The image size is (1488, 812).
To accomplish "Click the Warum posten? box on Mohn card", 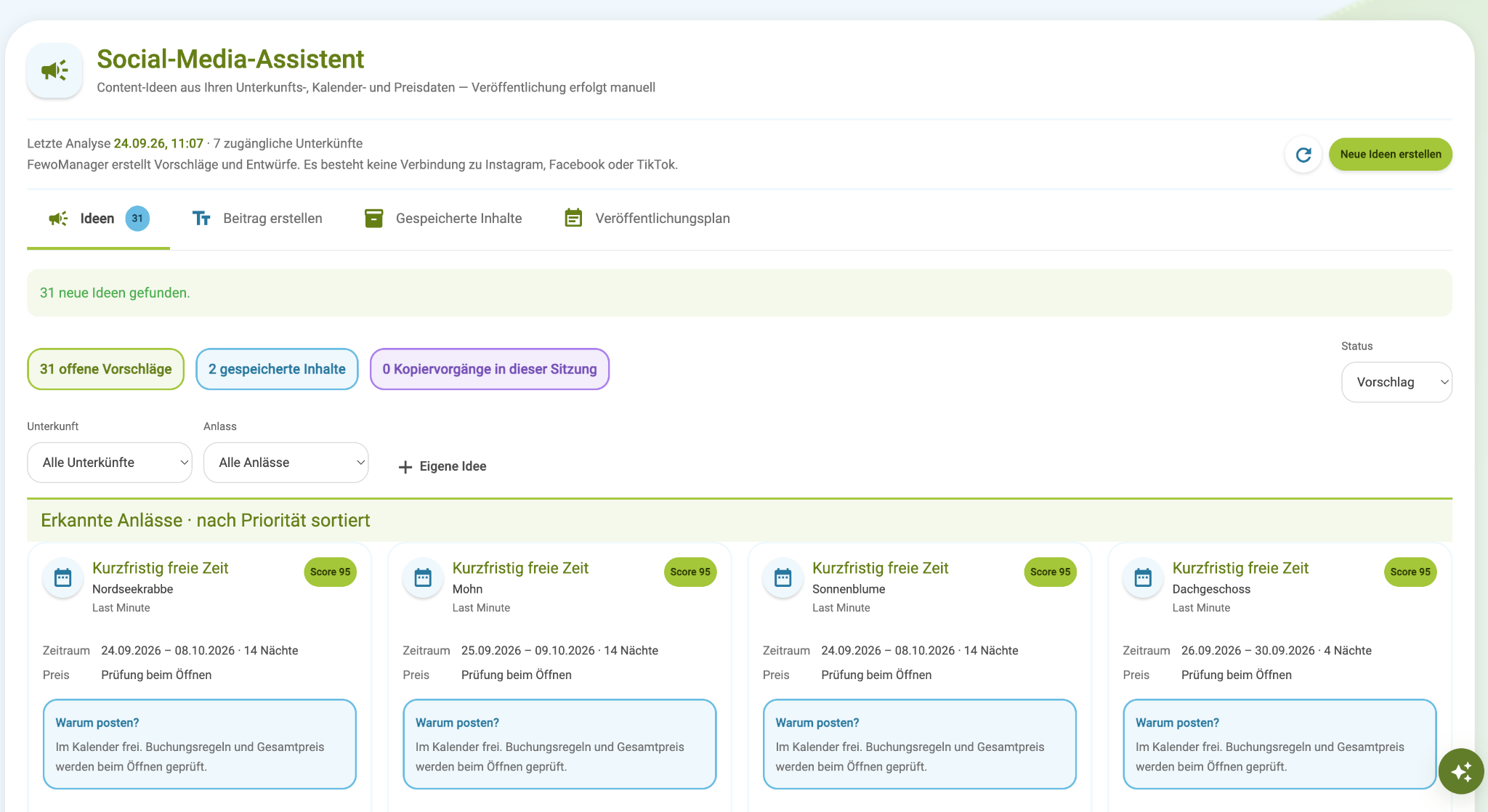I will [x=559, y=744].
